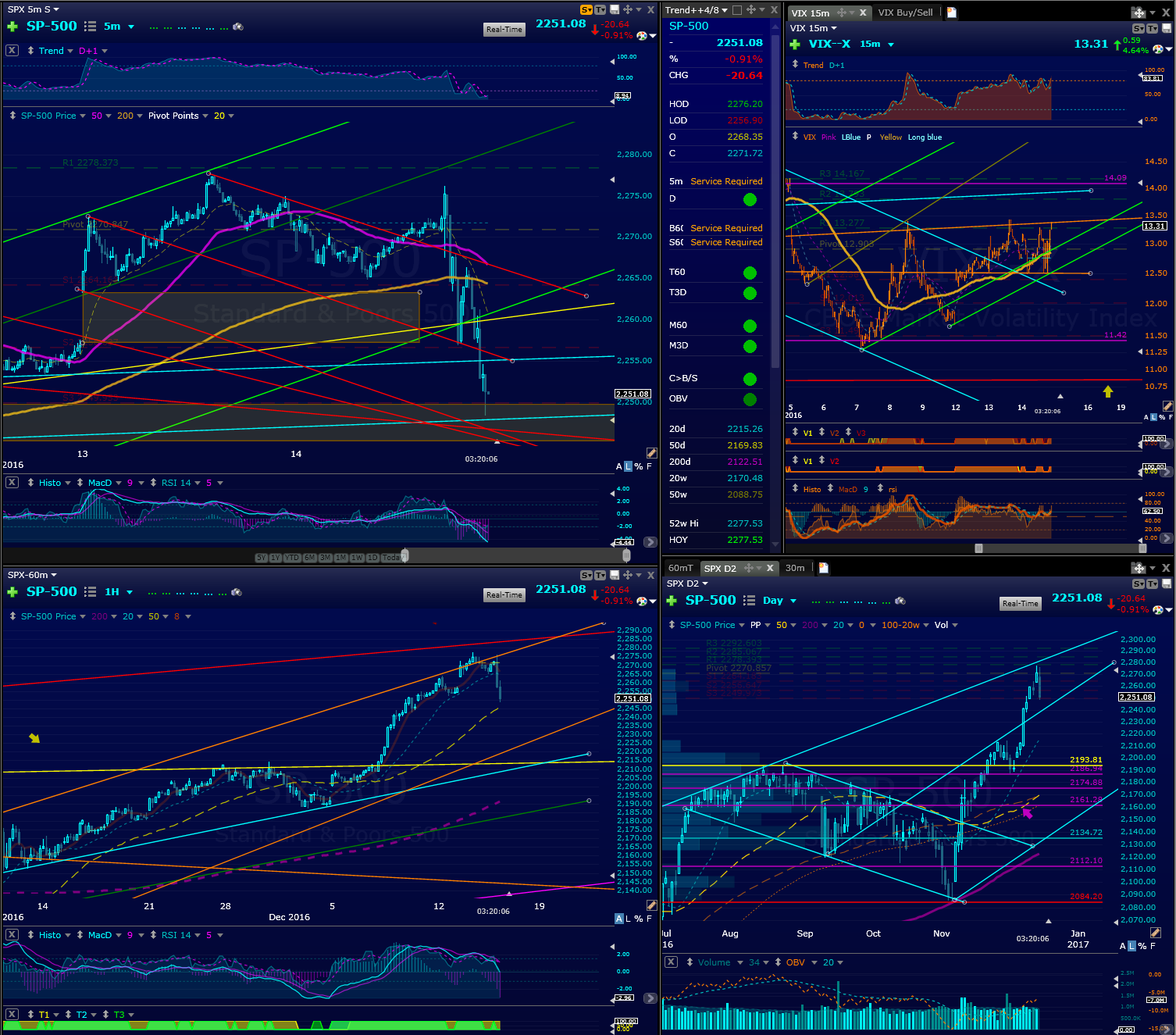The height and width of the screenshot is (1035, 1176).
Task: Toggle the % scale button in SPX 5m chart
Action: tap(639, 466)
